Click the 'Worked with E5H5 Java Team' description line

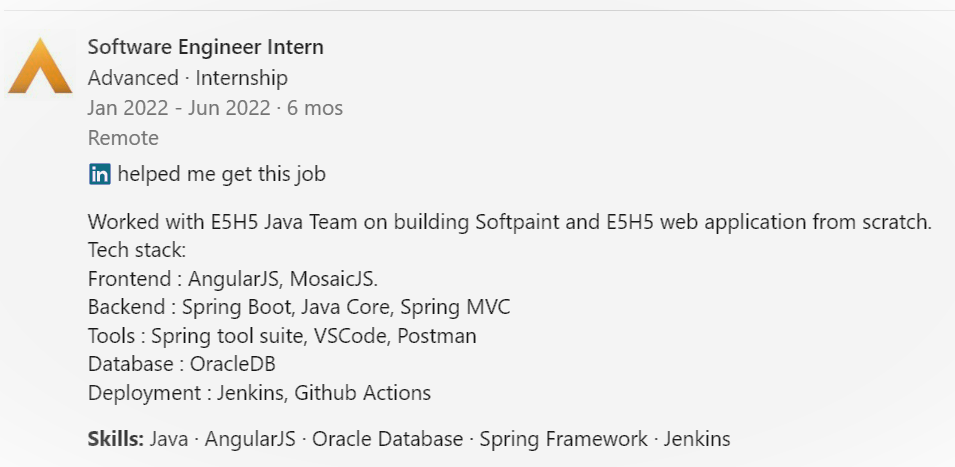[510, 222]
